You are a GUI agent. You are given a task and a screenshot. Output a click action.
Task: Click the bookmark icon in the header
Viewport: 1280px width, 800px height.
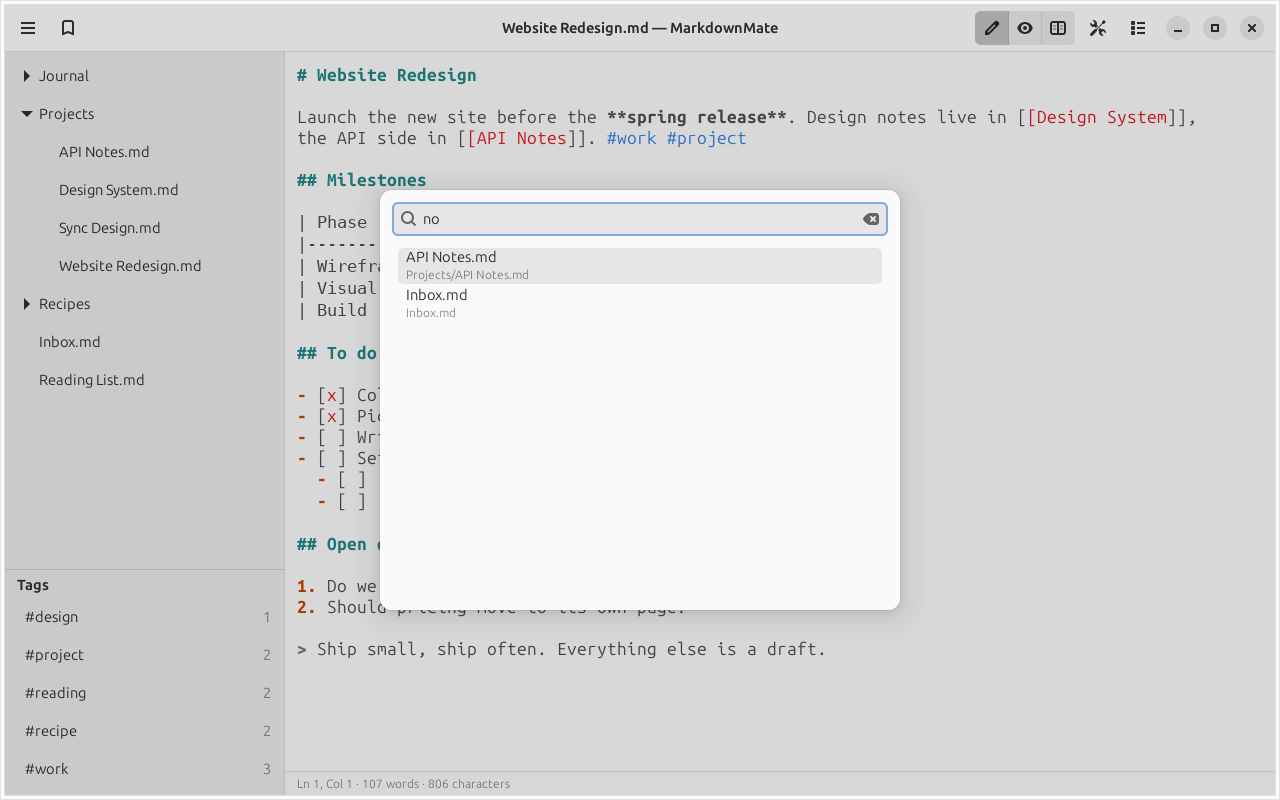[68, 28]
